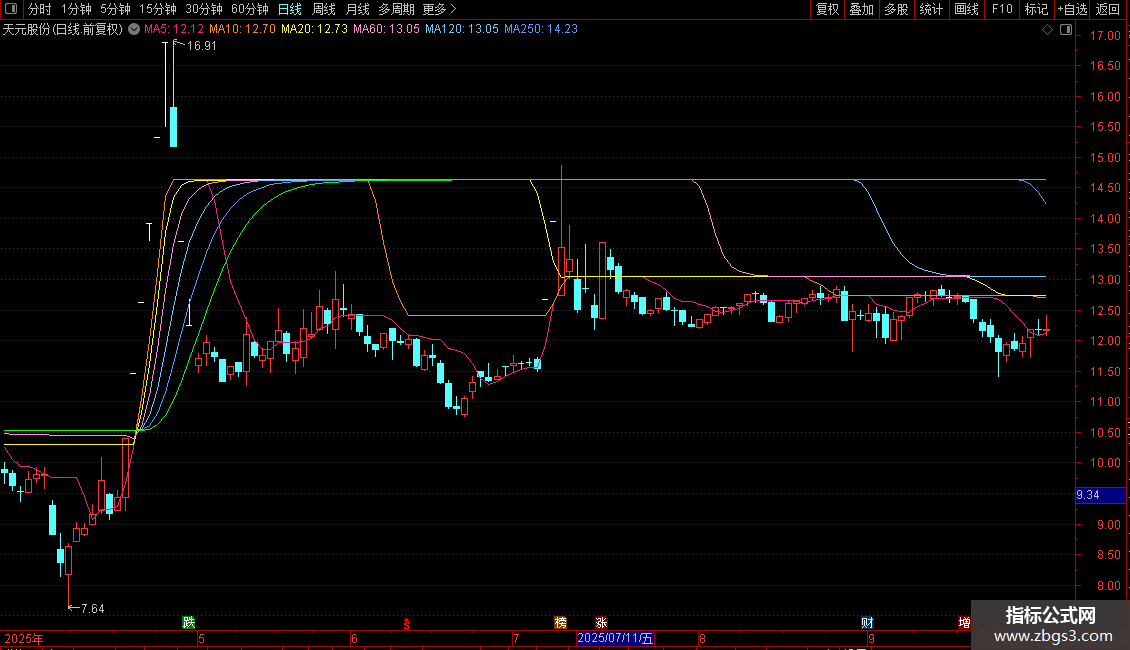Select the 30分钟 period tab

(x=204, y=9)
